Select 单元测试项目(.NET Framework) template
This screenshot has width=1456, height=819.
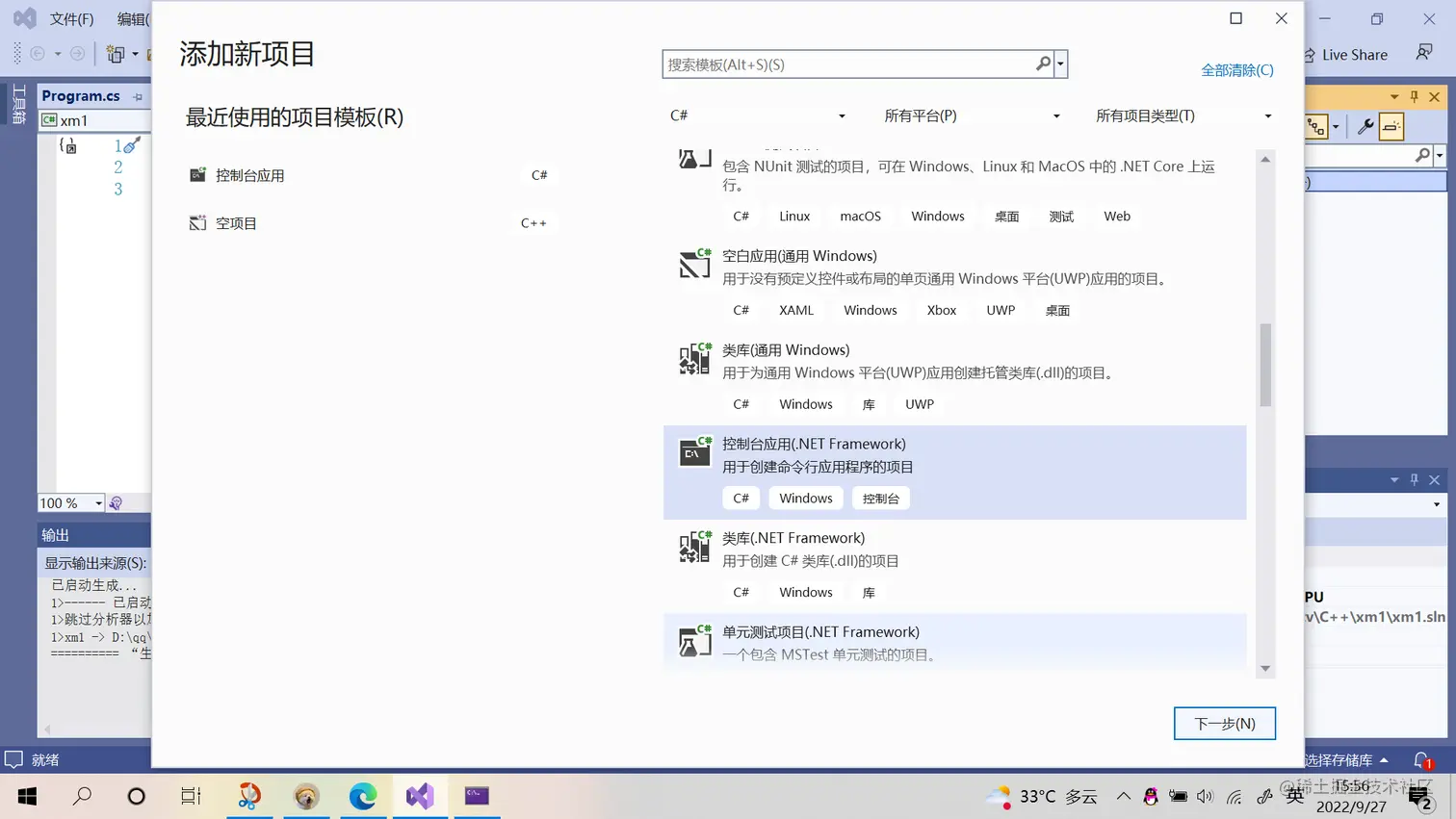[954, 642]
